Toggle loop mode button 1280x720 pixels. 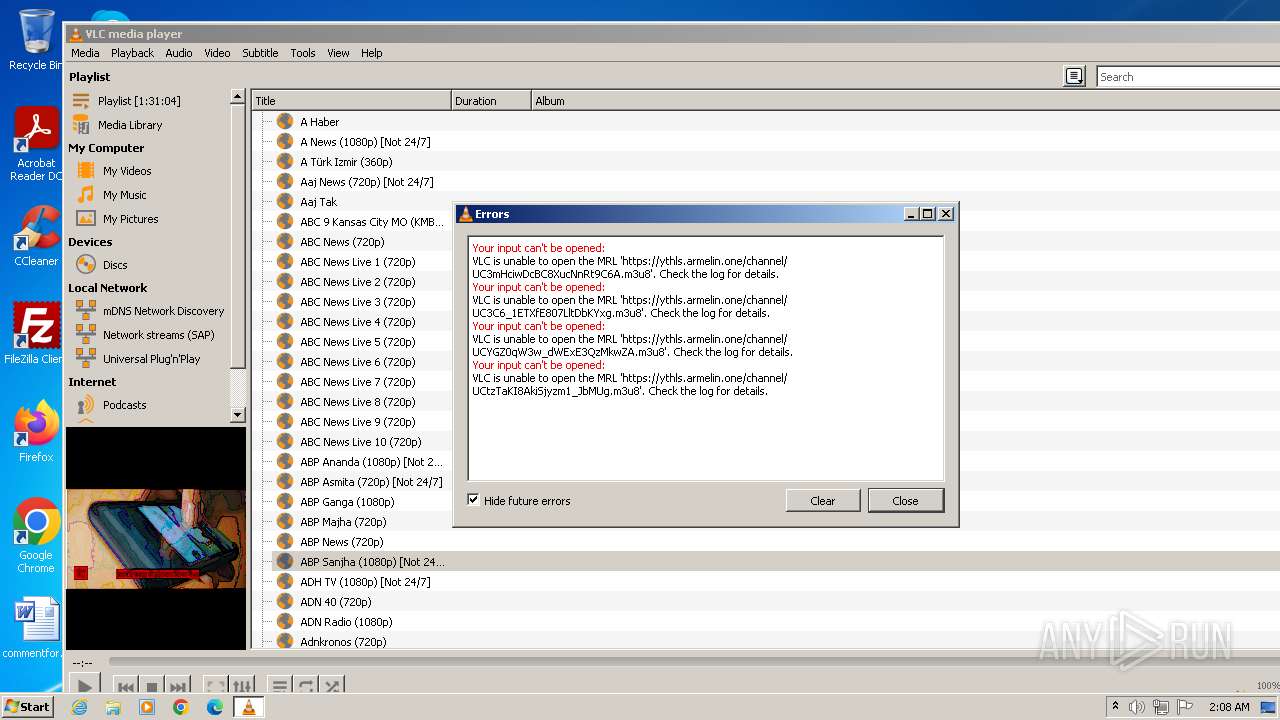307,686
